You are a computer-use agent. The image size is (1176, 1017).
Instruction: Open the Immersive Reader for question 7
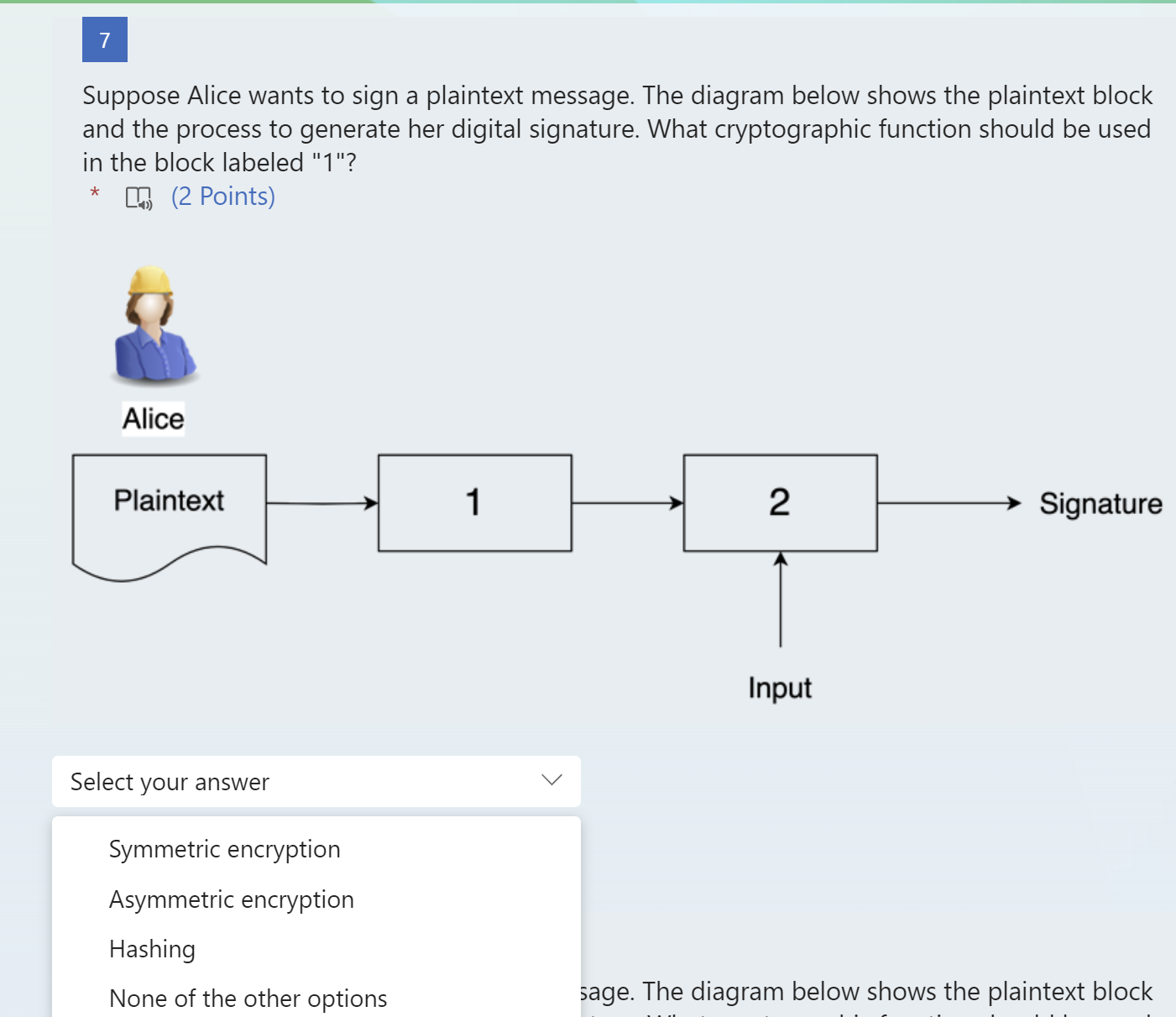137,197
